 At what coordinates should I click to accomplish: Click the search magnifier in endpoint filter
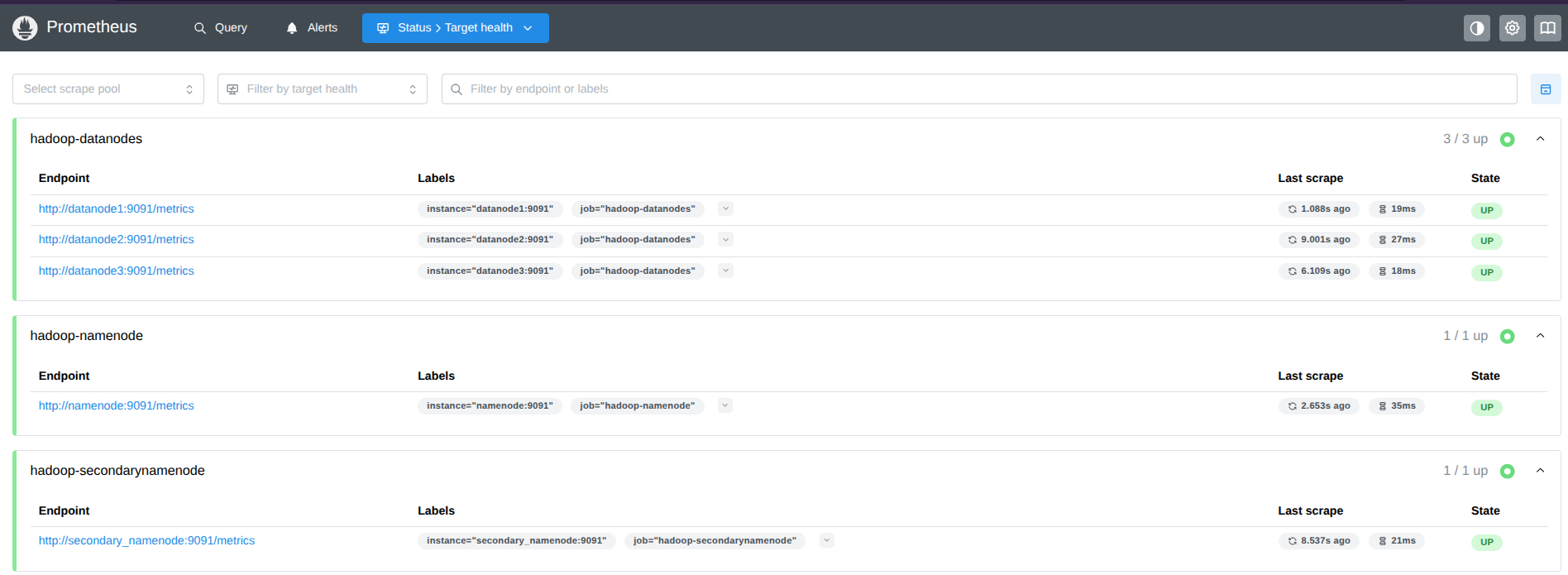point(457,89)
